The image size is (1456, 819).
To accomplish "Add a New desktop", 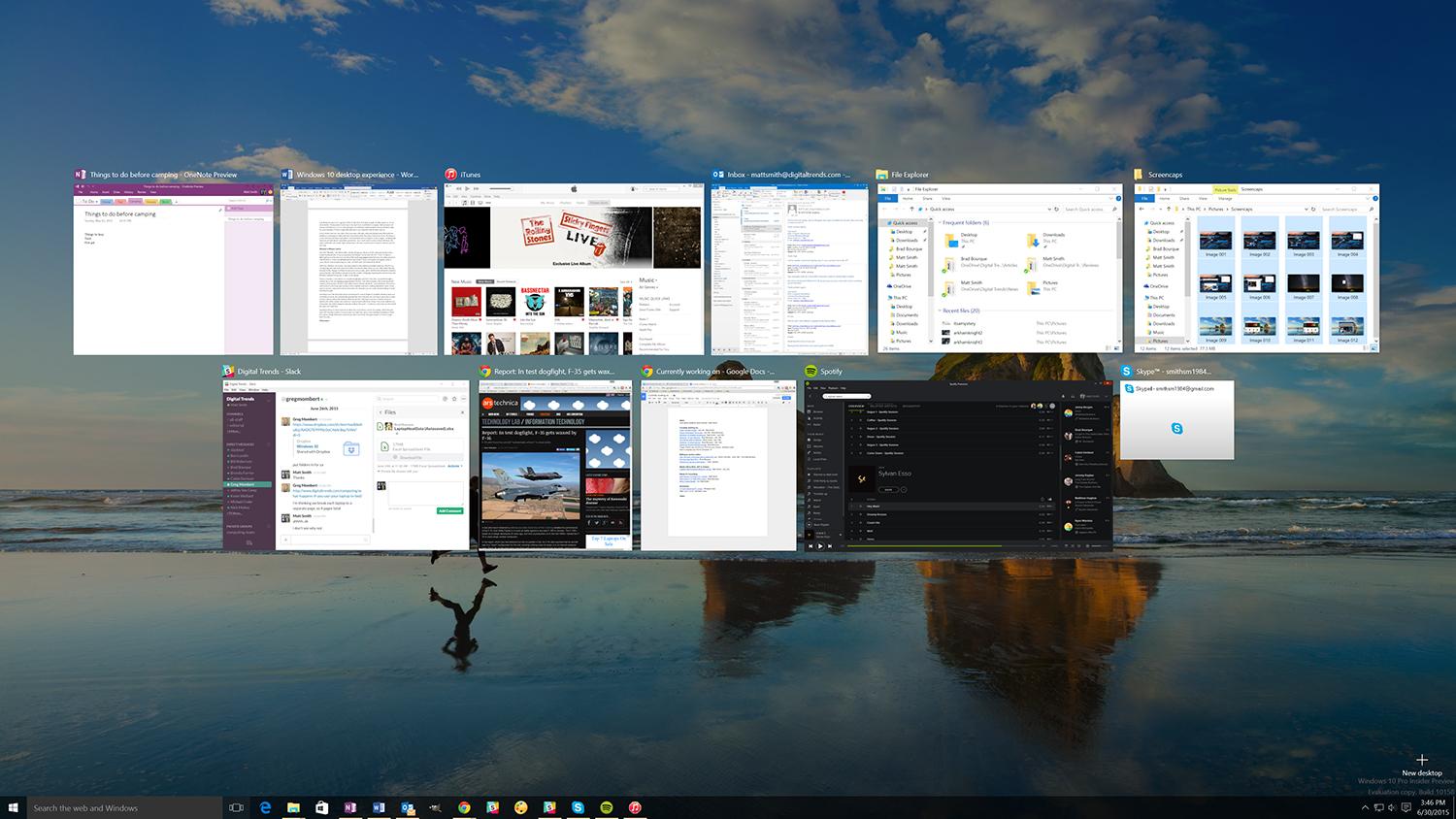I will pos(1422,765).
